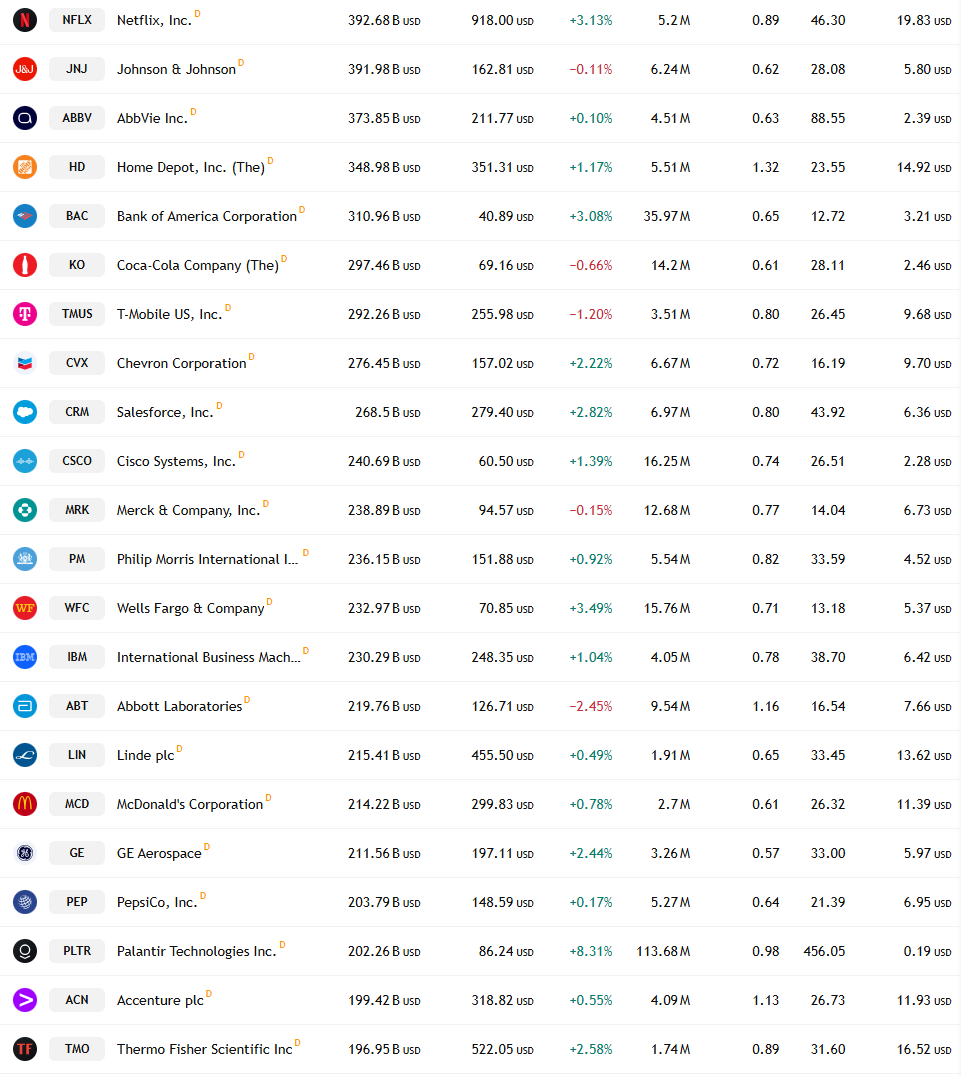The image size is (961, 1076).
Task: Click the Cisco logo icon
Action: pos(25,461)
